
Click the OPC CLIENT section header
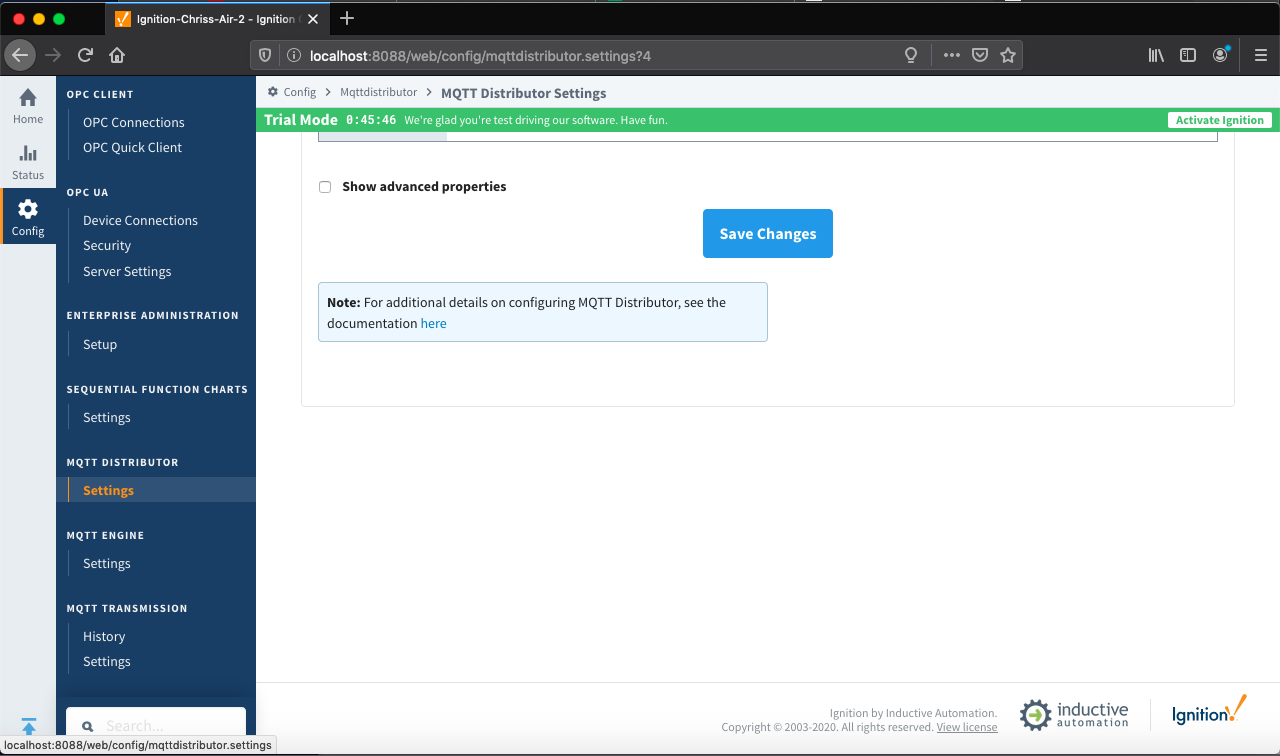pos(100,94)
